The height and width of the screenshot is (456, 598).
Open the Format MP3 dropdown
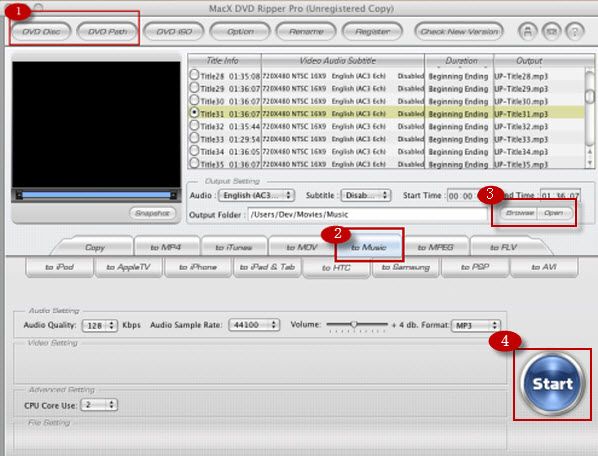coord(476,325)
